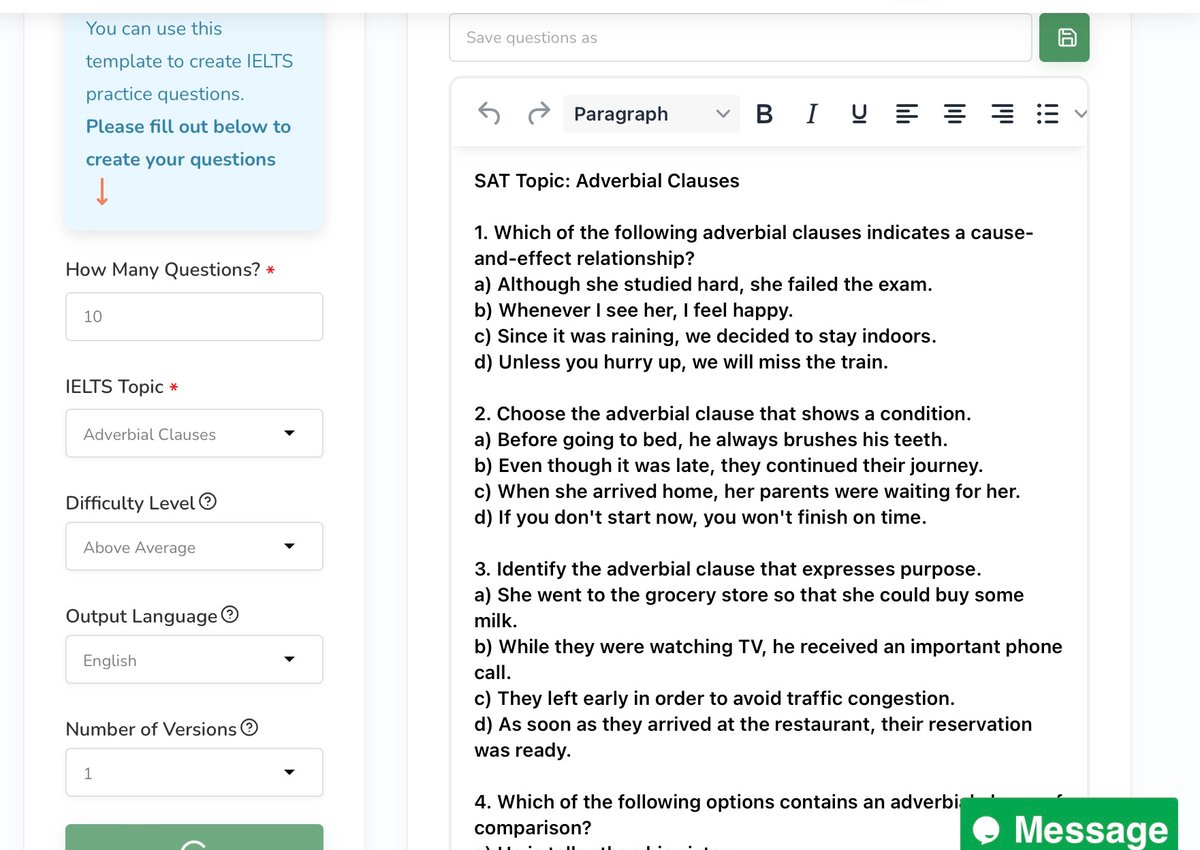This screenshot has height=850, width=1200.
Task: Open the IELTS Topic dropdown
Action: click(x=194, y=433)
